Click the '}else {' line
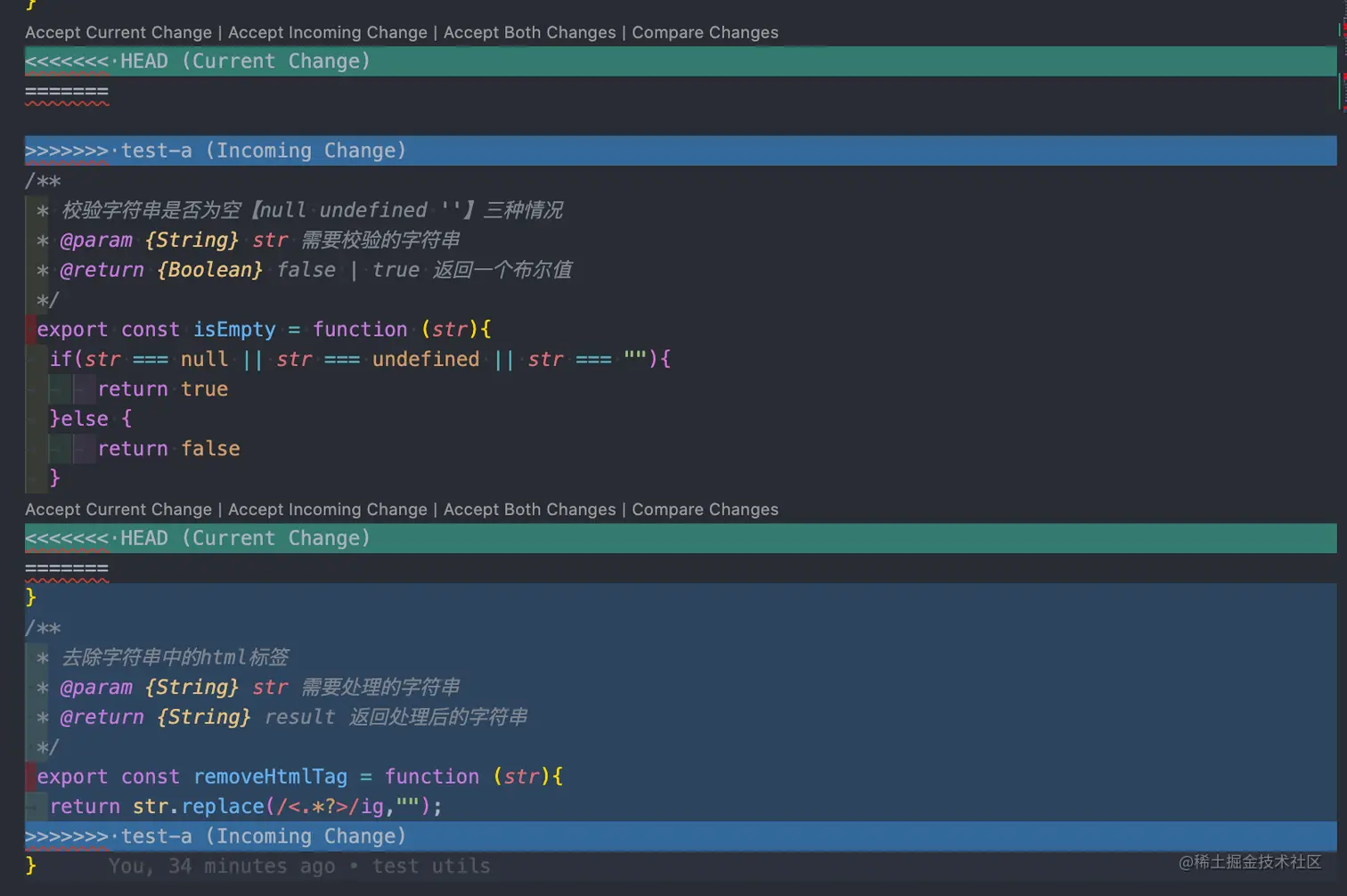1347x896 pixels. tap(91, 419)
